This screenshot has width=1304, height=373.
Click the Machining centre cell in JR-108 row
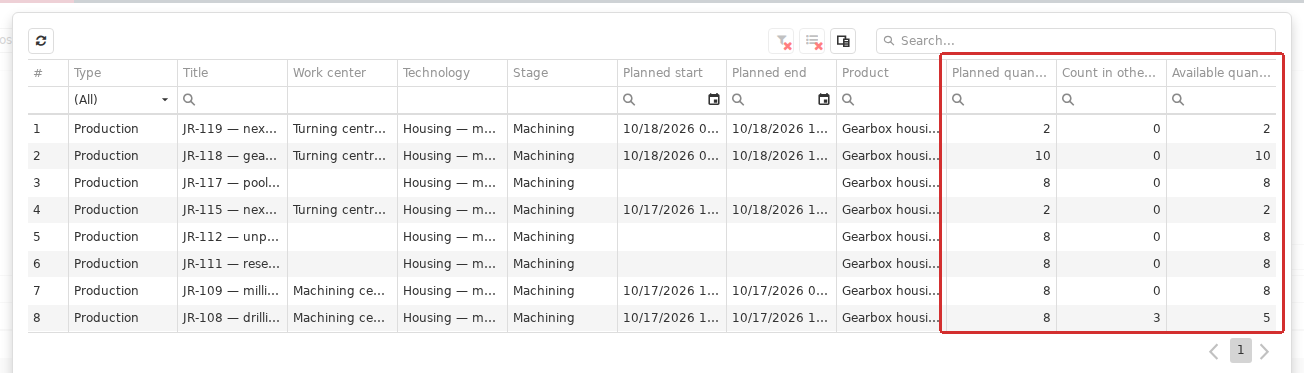(x=342, y=318)
